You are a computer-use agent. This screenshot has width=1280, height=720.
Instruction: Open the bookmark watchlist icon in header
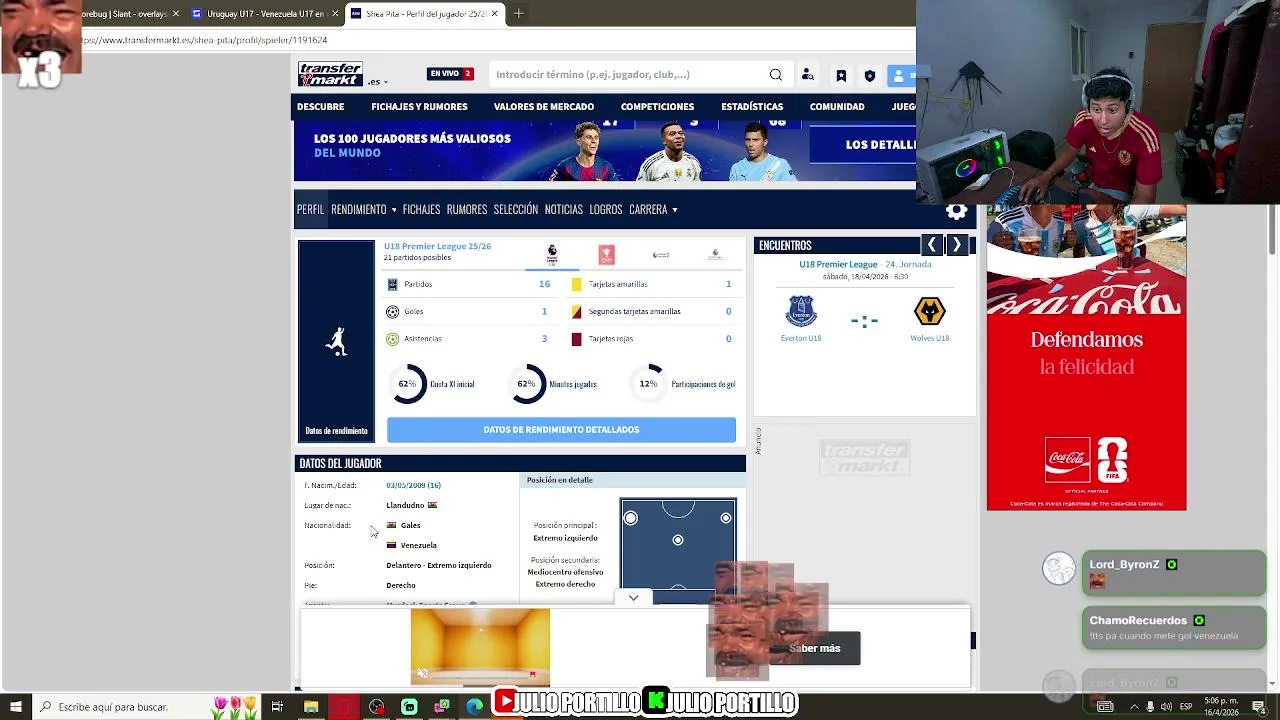pyautogui.click(x=841, y=75)
